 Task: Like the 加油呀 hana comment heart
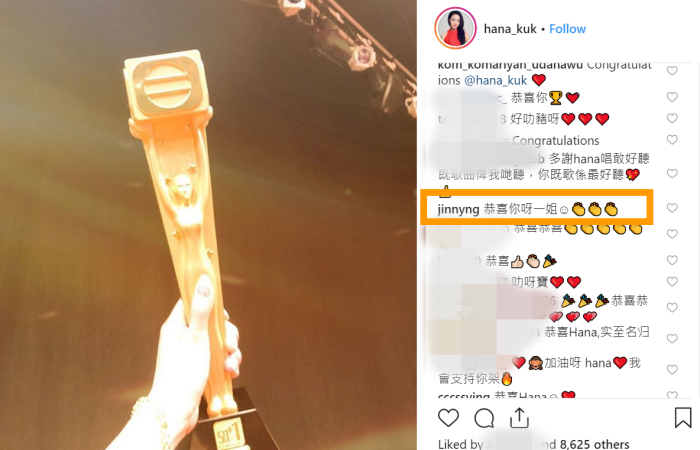672,369
